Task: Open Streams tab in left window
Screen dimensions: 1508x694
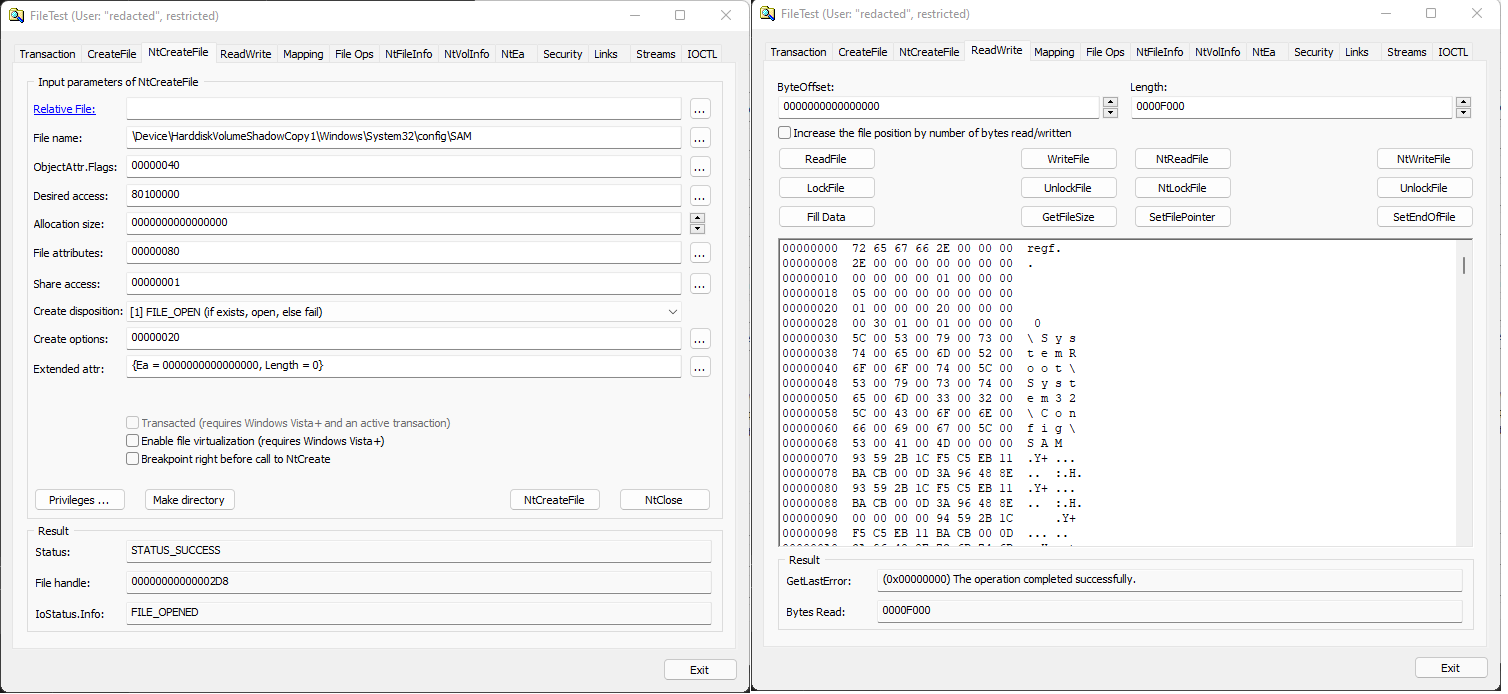Action: (x=656, y=54)
